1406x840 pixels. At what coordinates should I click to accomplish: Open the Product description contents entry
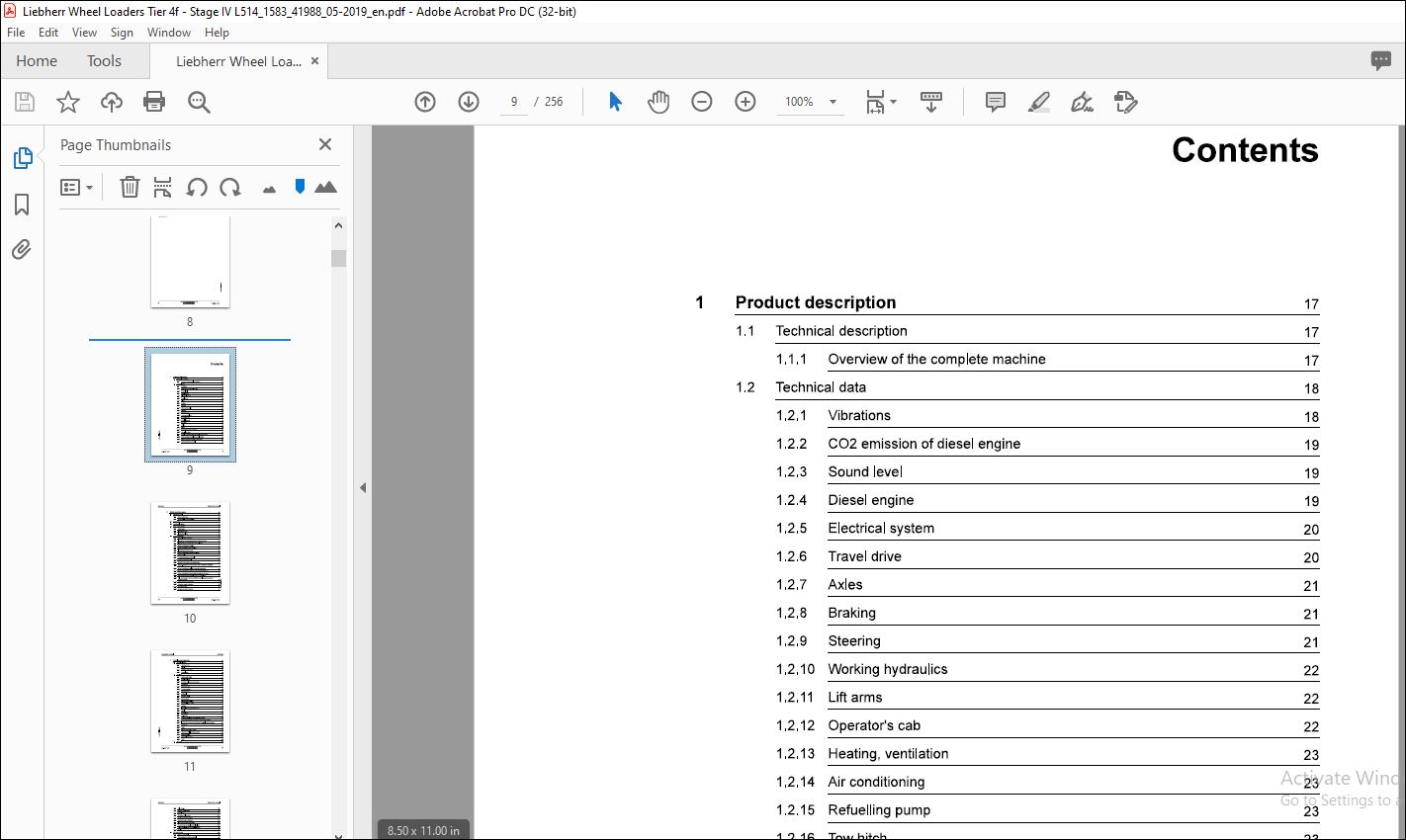[x=816, y=302]
